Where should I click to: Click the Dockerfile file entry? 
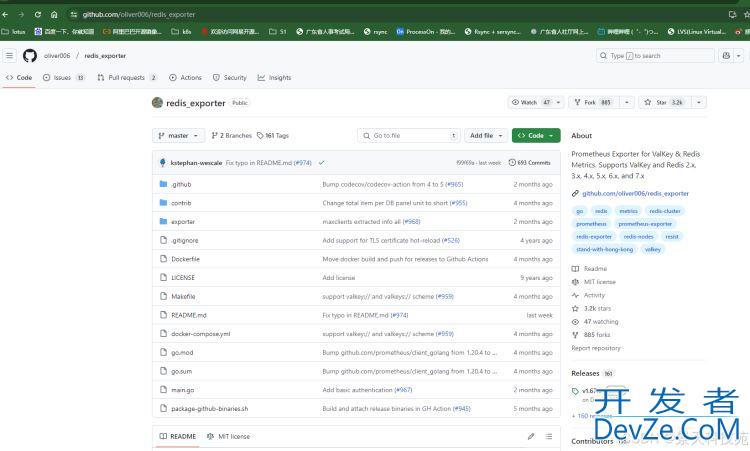point(186,259)
